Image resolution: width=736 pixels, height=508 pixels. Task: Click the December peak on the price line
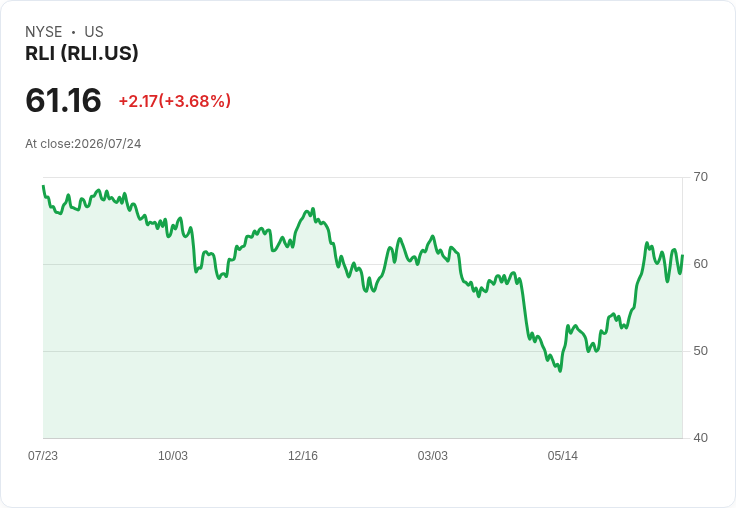point(313,209)
